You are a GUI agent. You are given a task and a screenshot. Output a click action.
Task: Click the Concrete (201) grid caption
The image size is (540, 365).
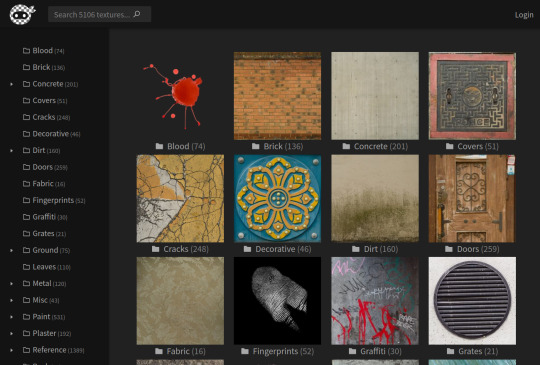[x=375, y=146]
